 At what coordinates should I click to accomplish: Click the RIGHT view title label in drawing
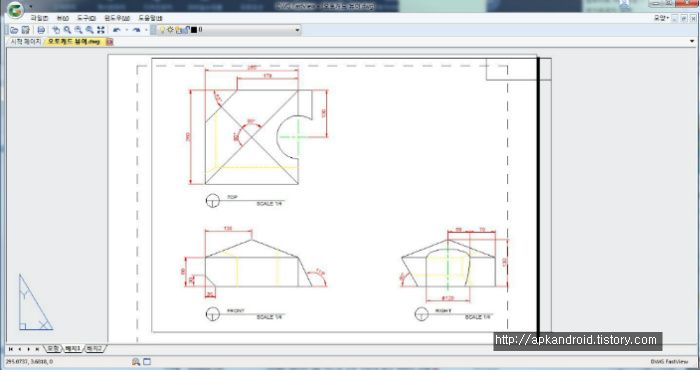coord(444,311)
